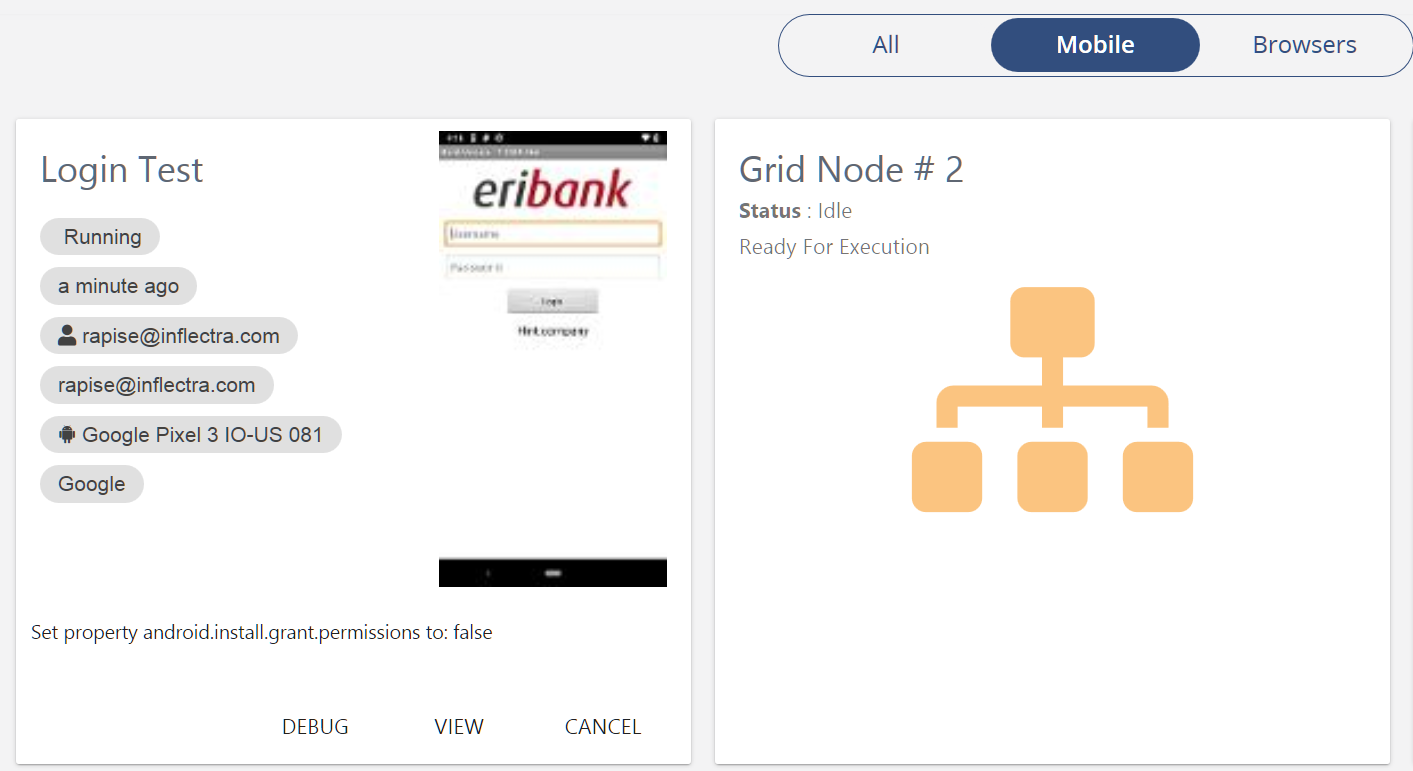Image resolution: width=1413 pixels, height=771 pixels.
Task: Click the Password field in the device preview
Action: [552, 267]
